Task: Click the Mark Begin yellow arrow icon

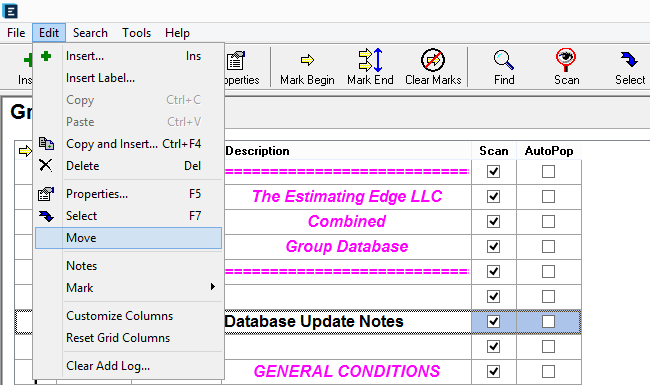Action: click(307, 60)
